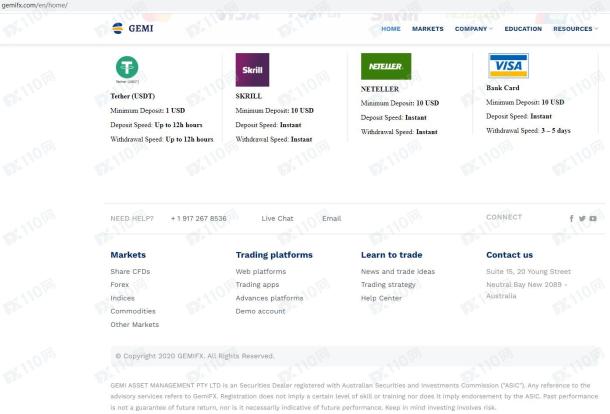This screenshot has height=414, width=610.
Task: Open the Trading strategy link
Action: pos(388,285)
